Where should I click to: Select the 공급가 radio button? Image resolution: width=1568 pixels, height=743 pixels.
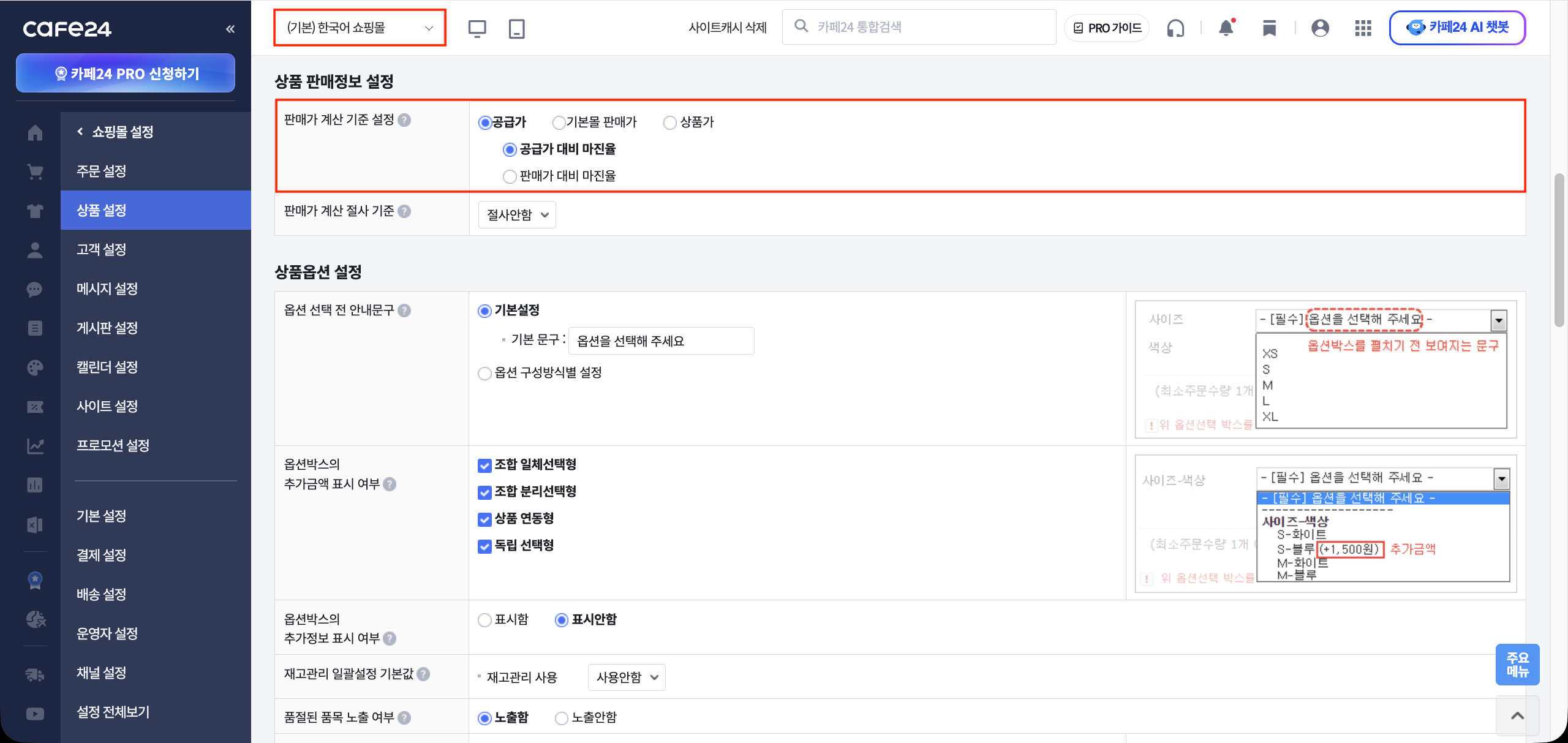tap(485, 123)
